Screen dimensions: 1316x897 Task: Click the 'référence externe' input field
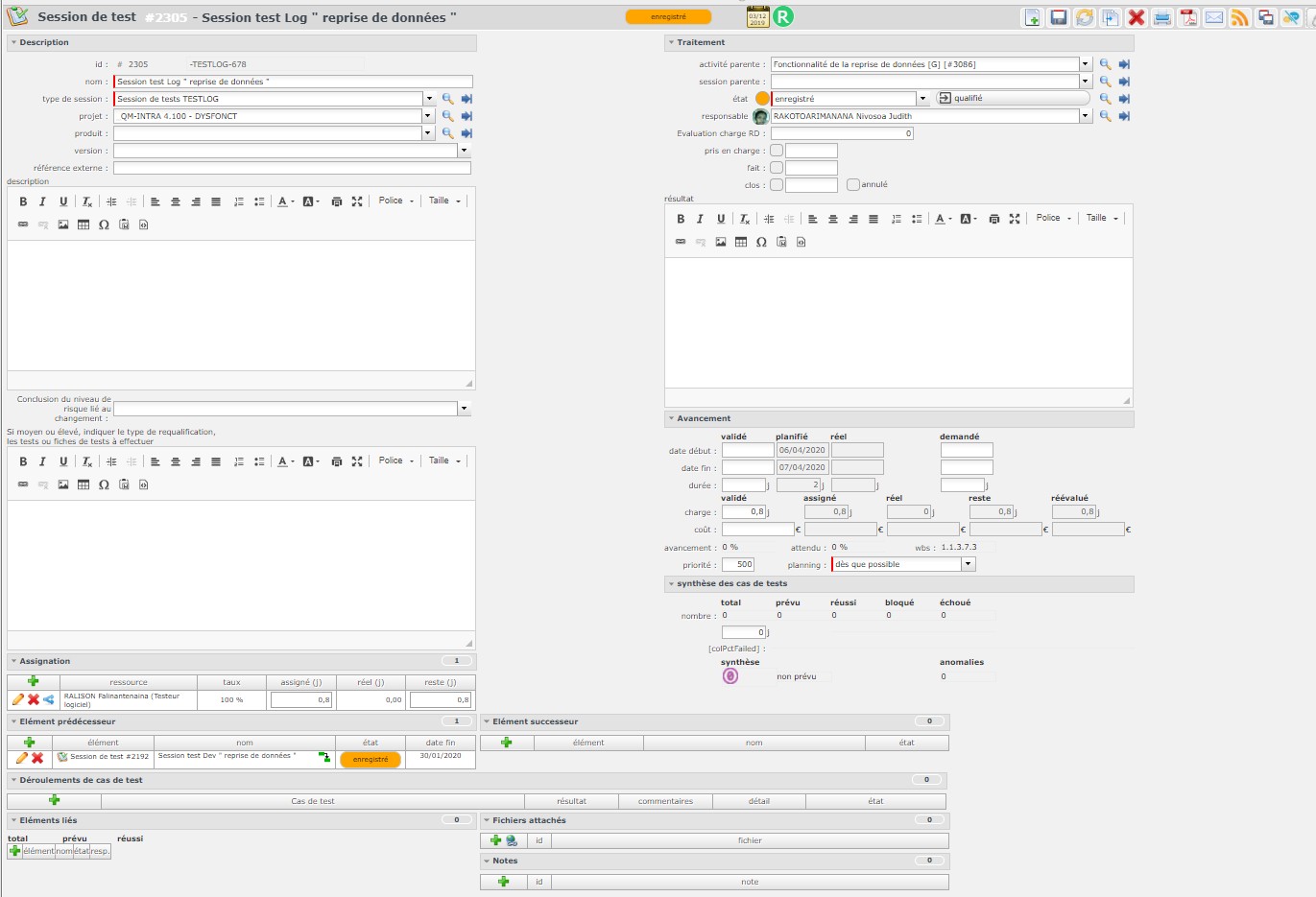coord(292,168)
